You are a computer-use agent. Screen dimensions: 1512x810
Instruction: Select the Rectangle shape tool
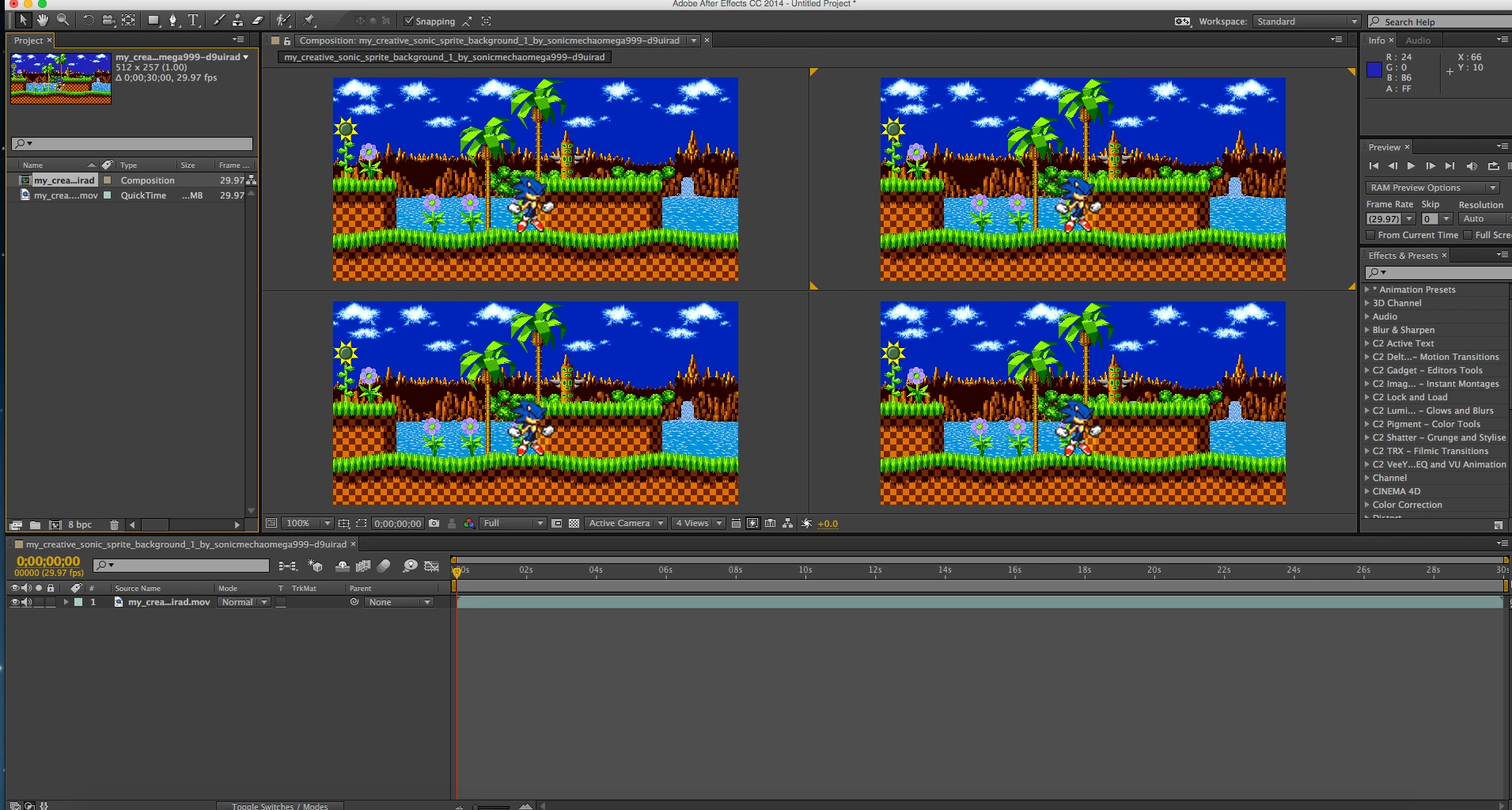pos(154,21)
